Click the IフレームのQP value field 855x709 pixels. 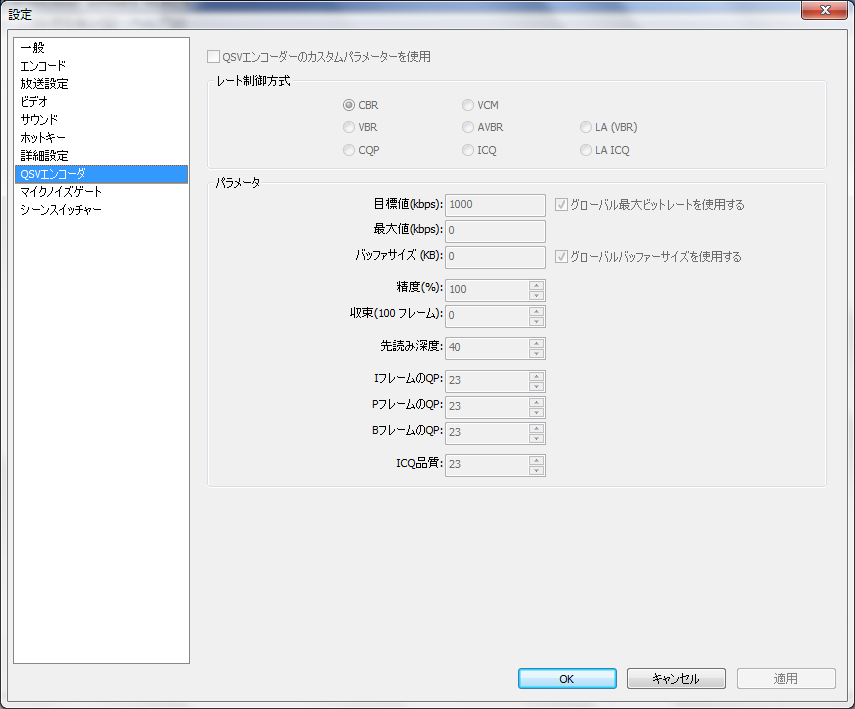pyautogui.click(x=487, y=381)
